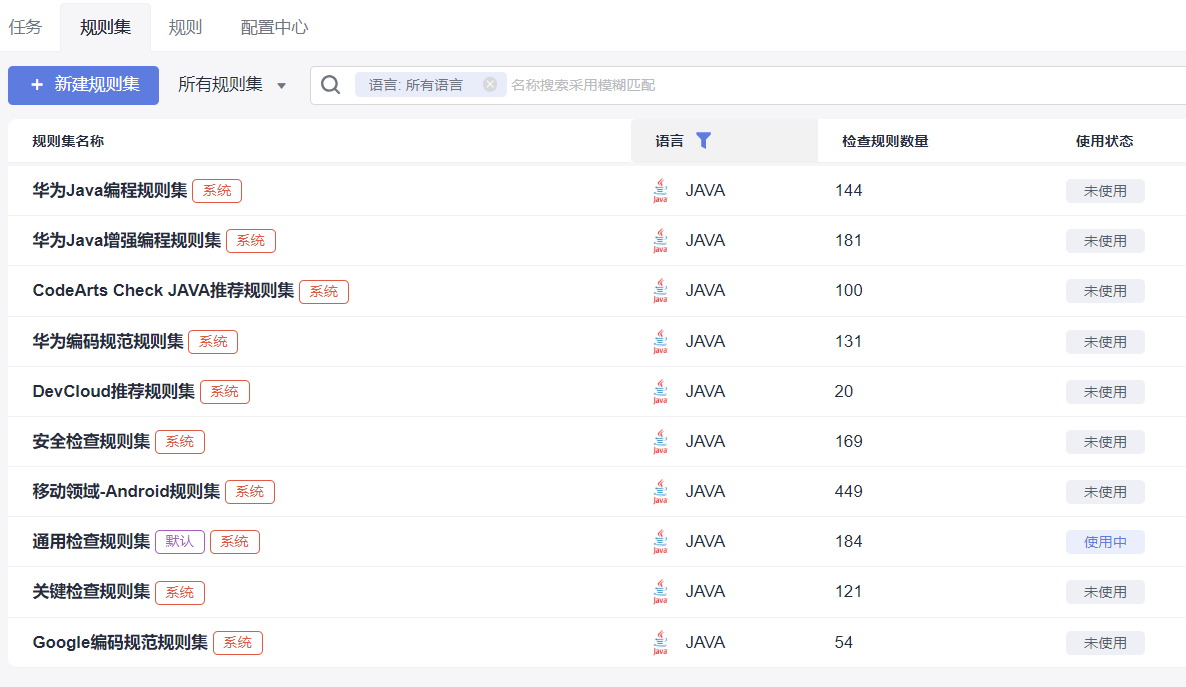The image size is (1186, 687).
Task: Click the language filter funnel icon
Action: click(703, 141)
